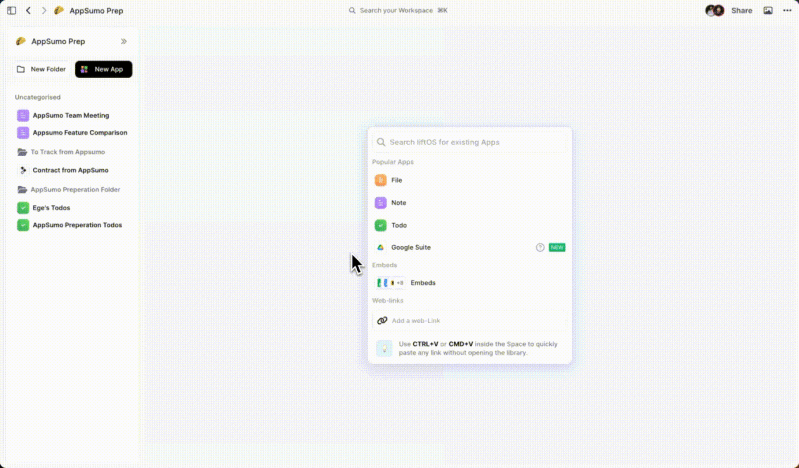Open Contract from AppSumo item
This screenshot has height=468, width=799.
(63, 170)
